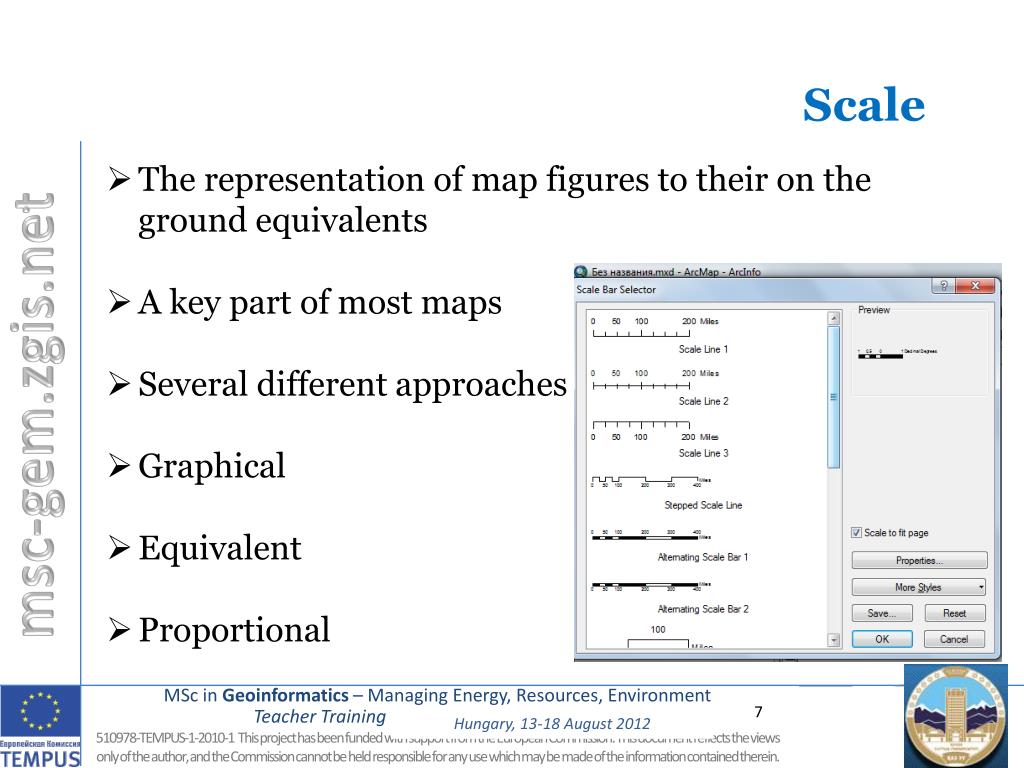Click the scale bar Preview box
Screen dimensions: 1024x768
[x=920, y=353]
